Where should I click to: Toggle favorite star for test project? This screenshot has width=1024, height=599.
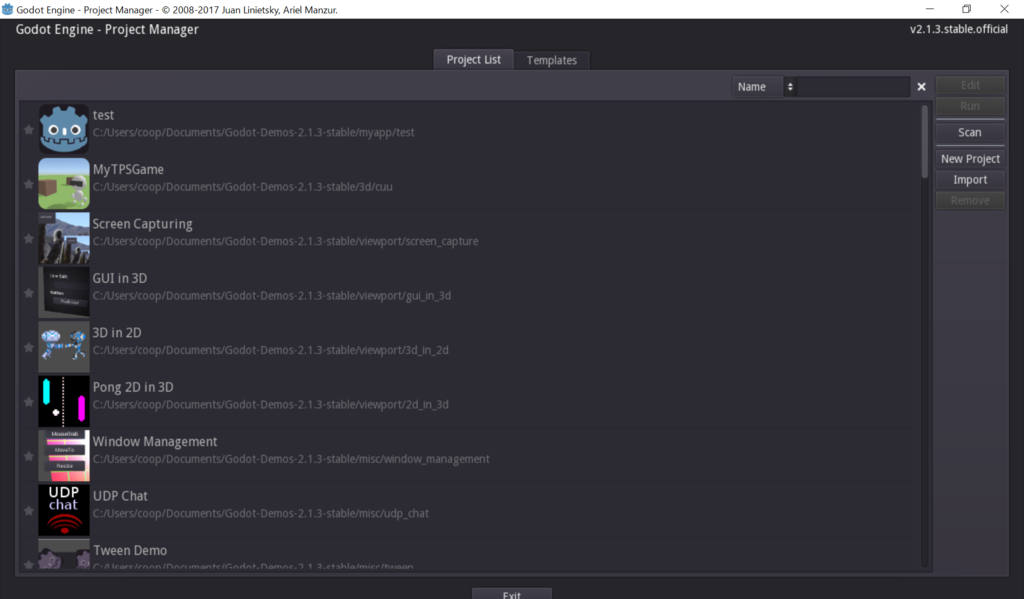tap(29, 130)
